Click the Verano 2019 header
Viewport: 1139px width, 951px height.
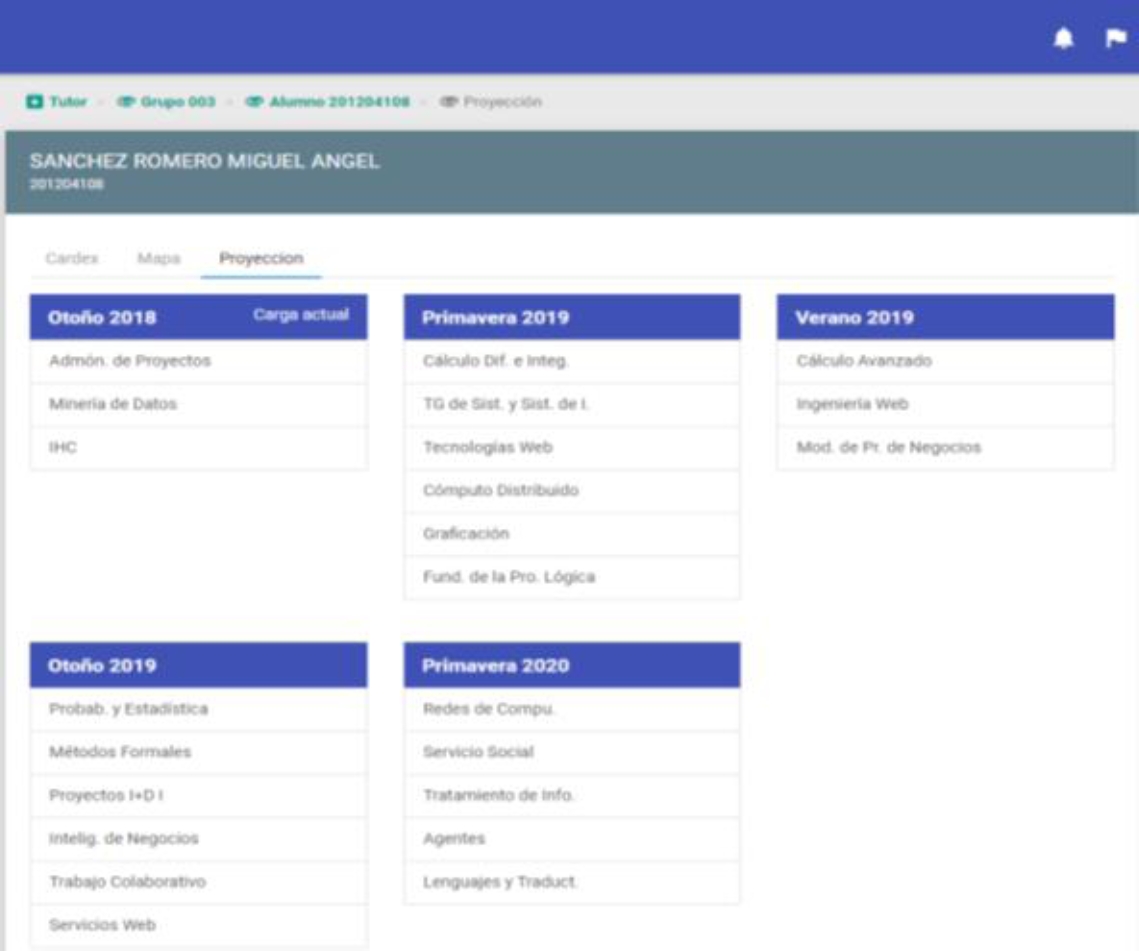[x=945, y=317]
